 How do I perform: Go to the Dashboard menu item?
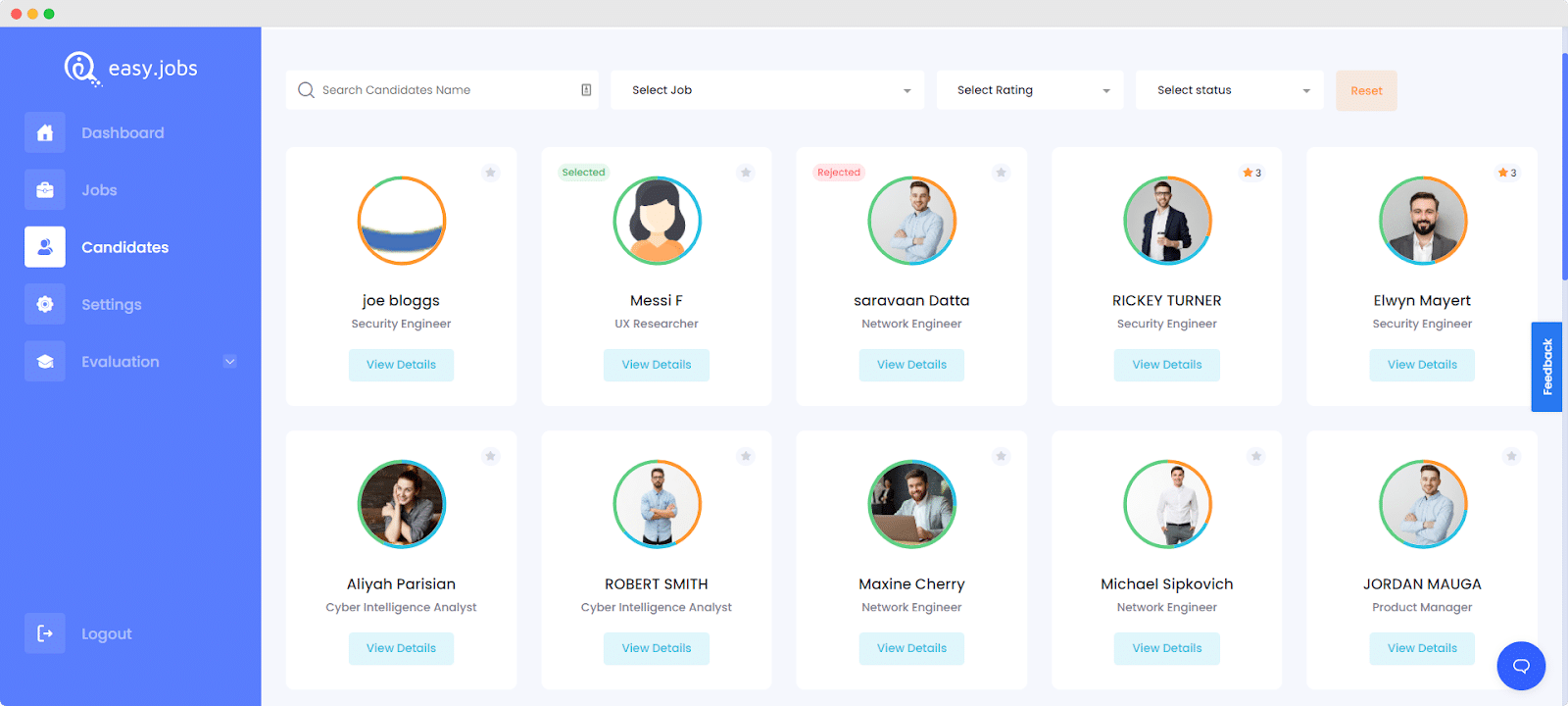(x=122, y=133)
